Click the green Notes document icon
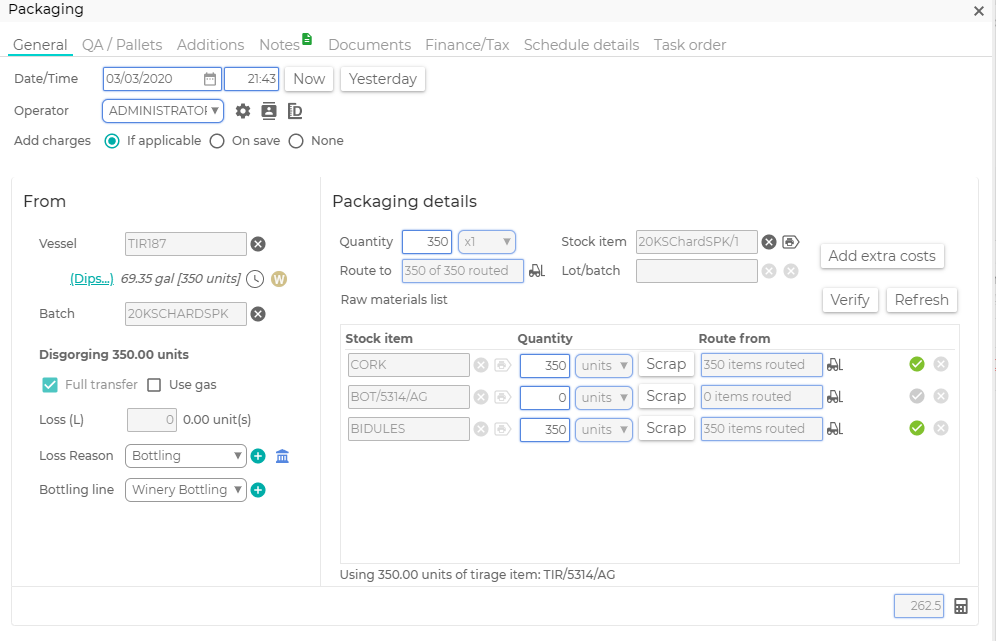Image resolution: width=996 pixels, height=641 pixels. click(x=307, y=39)
